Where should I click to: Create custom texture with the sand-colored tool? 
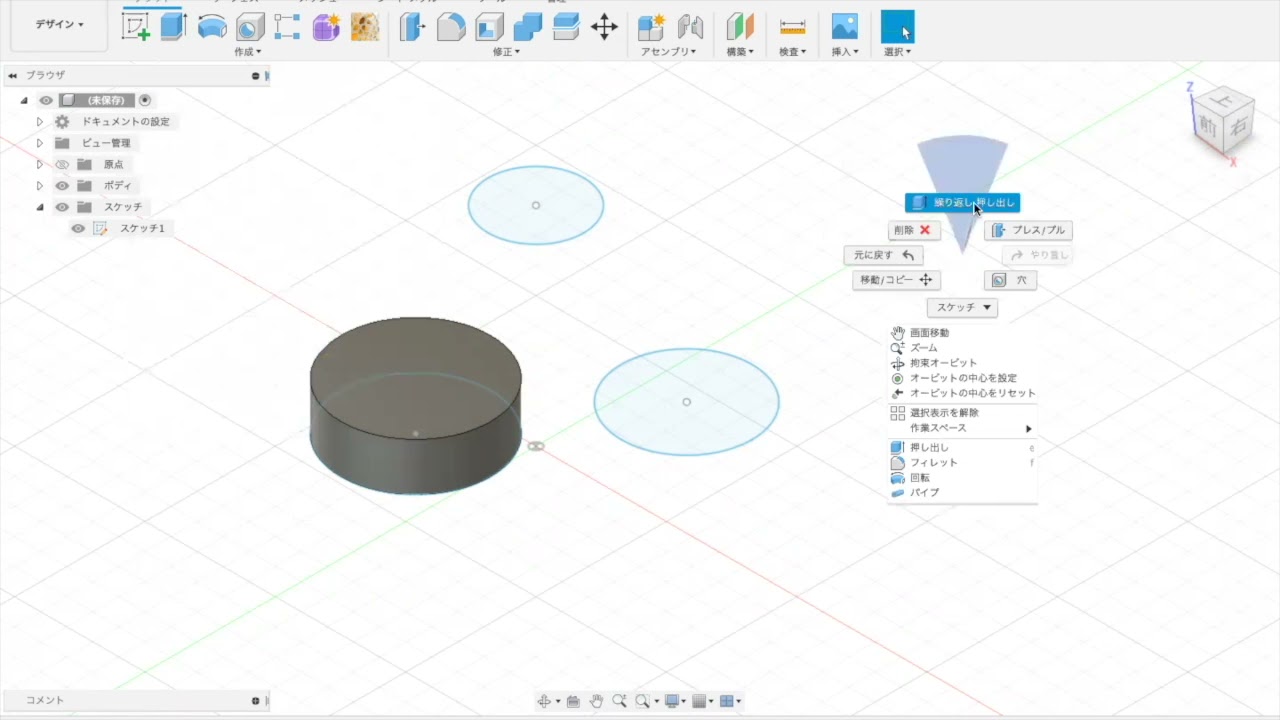(365, 27)
